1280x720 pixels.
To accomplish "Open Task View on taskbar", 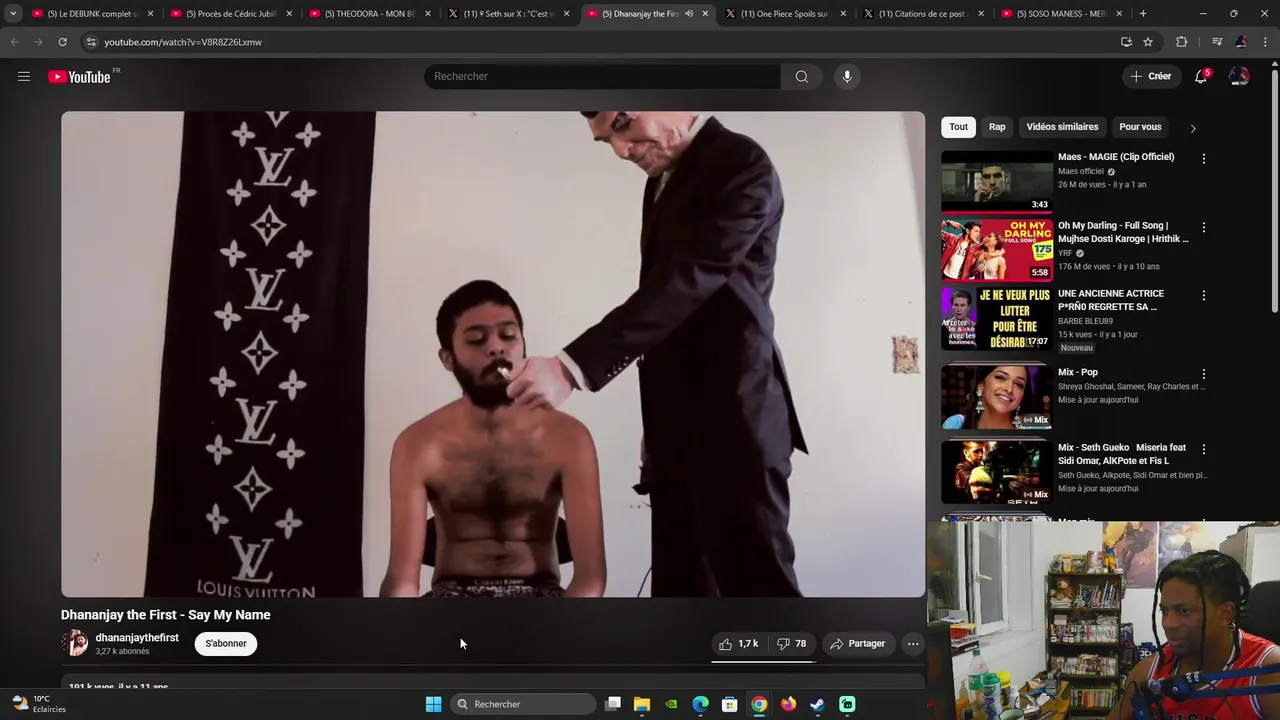I will tap(613, 704).
